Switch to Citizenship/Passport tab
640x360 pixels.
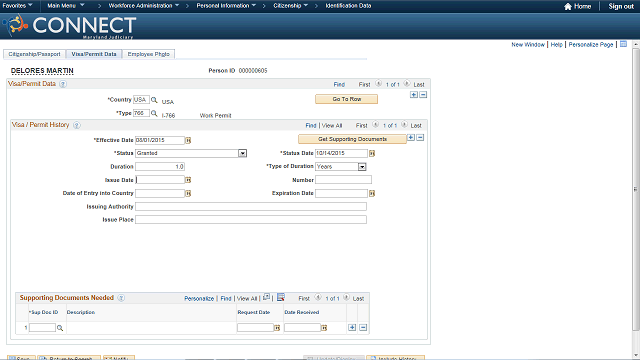[x=34, y=54]
